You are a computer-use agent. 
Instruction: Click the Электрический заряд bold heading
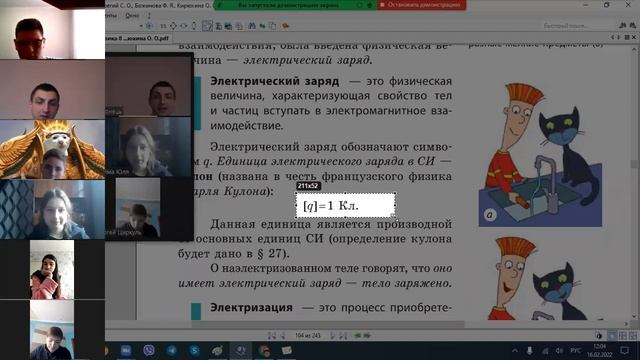pos(274,81)
